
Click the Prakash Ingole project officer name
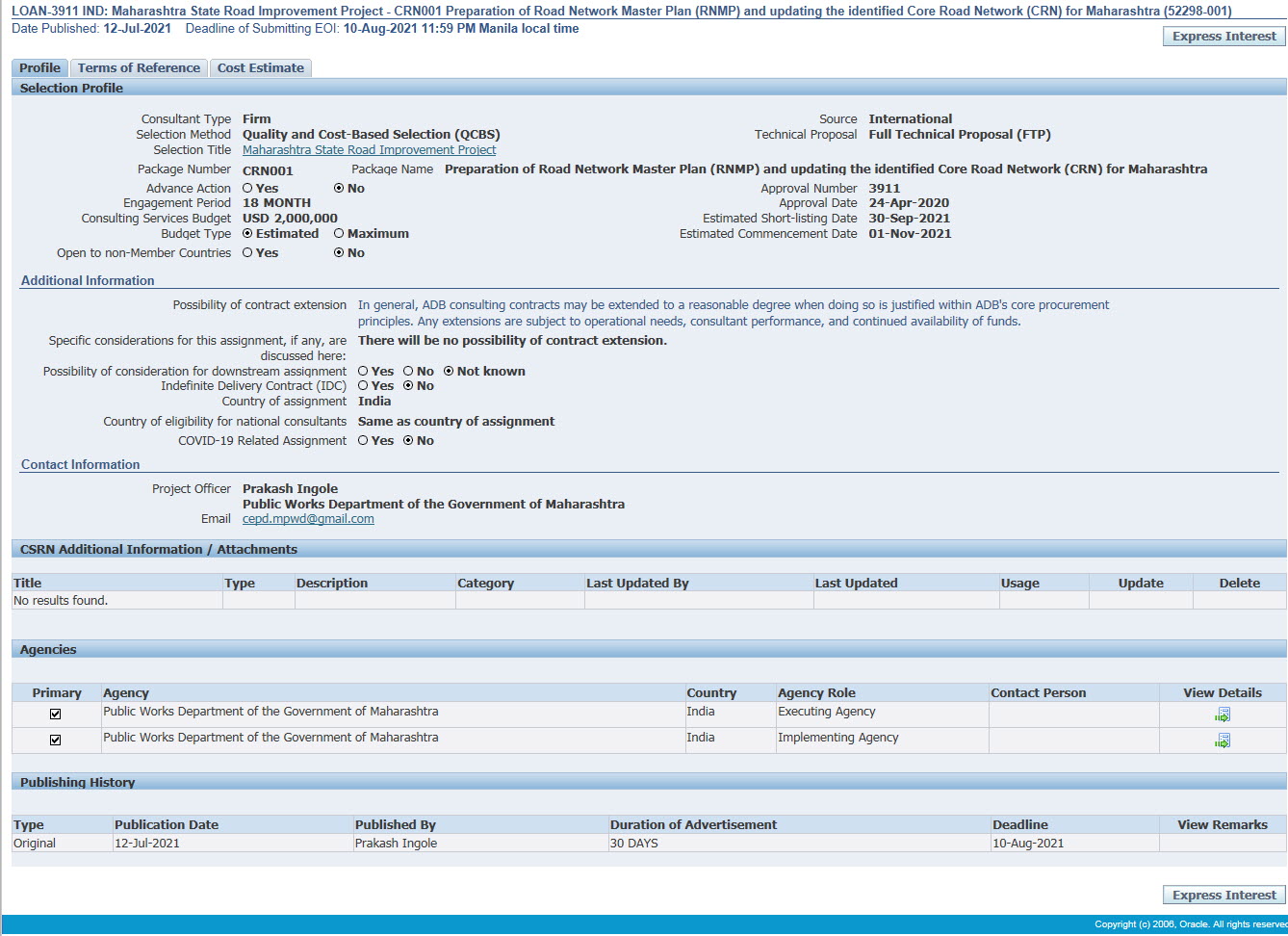point(290,489)
